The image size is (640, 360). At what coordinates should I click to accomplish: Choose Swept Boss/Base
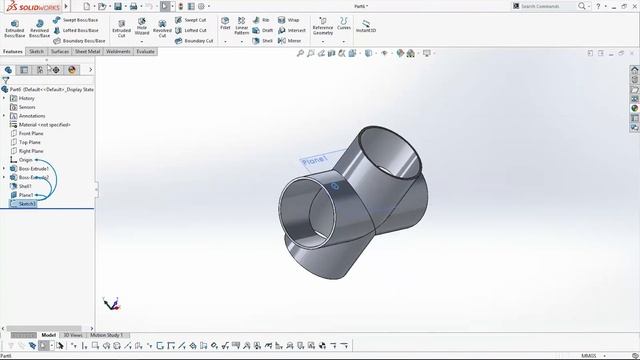[x=76, y=20]
